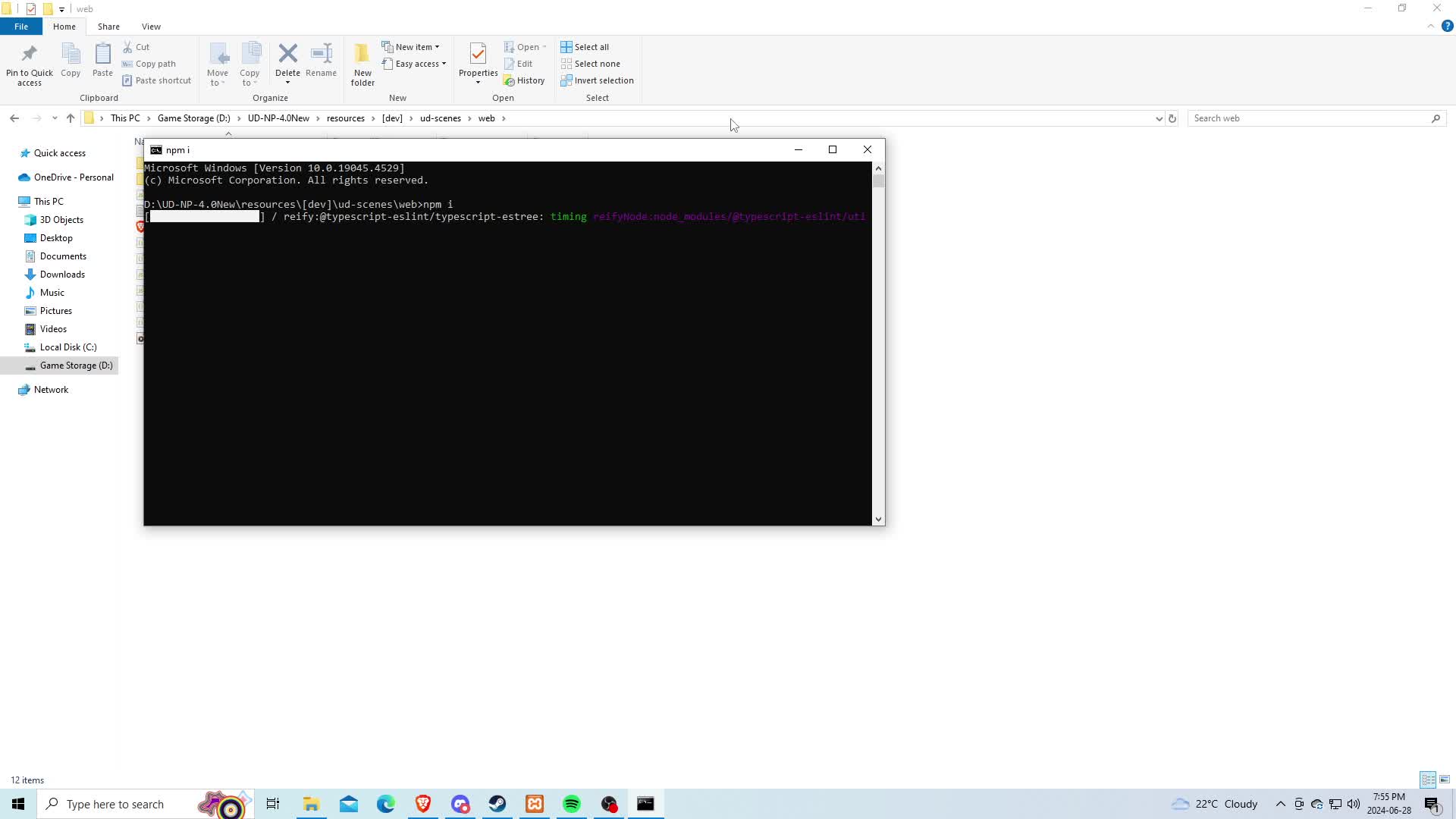Open the View ribbon tab
The image size is (1456, 819).
point(151,27)
